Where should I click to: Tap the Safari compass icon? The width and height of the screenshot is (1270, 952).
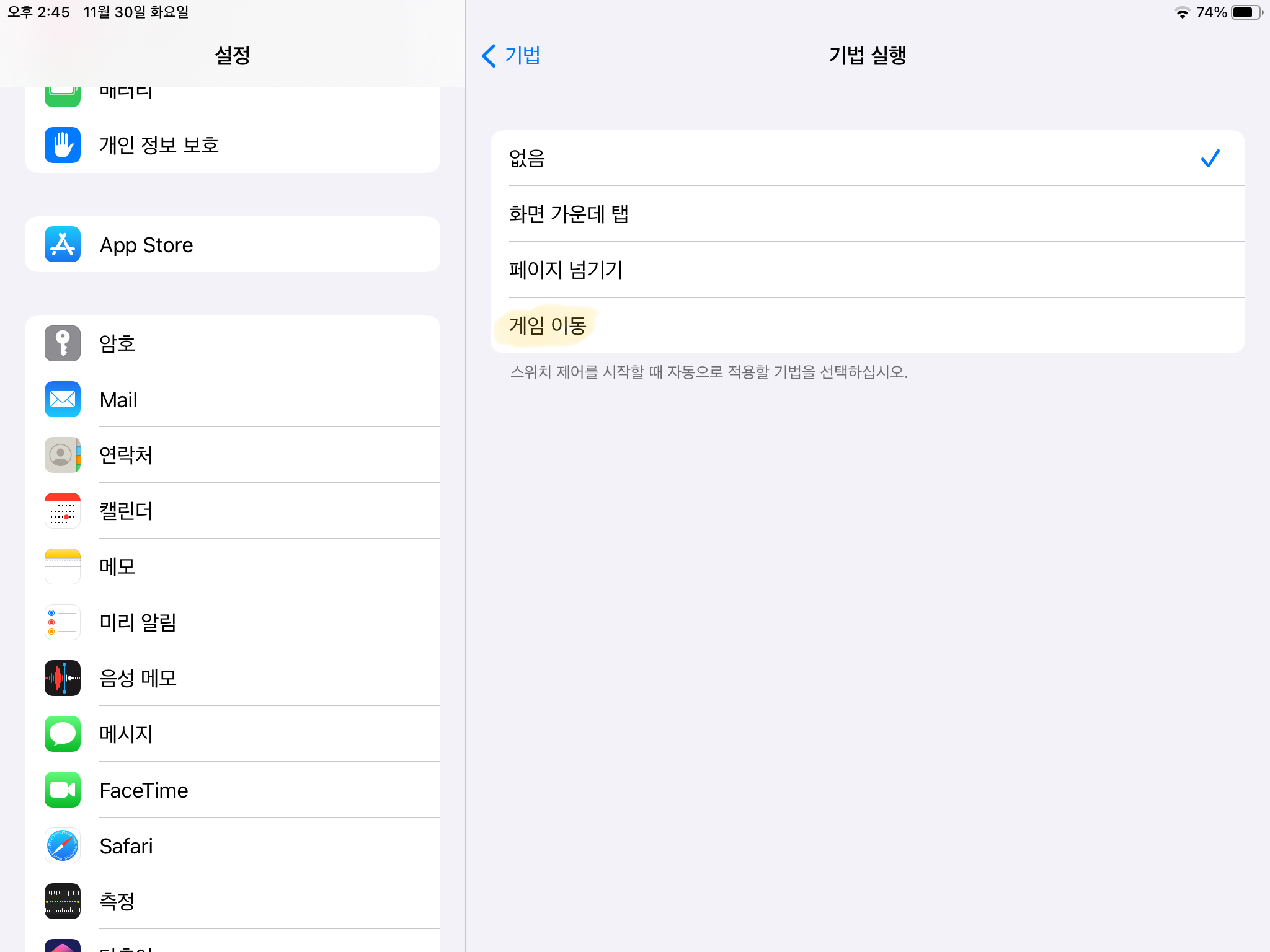coord(63,845)
